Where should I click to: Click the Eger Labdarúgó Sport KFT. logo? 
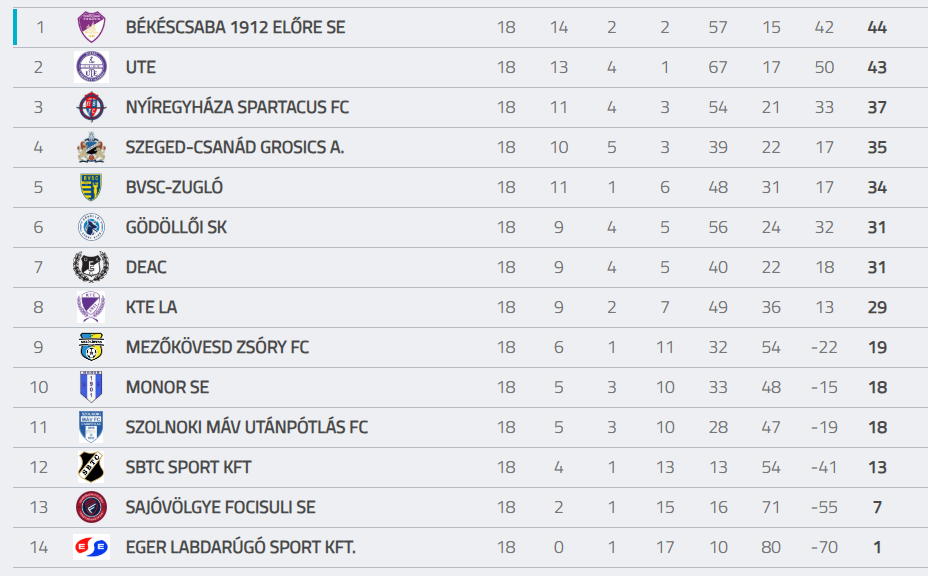tap(91, 547)
